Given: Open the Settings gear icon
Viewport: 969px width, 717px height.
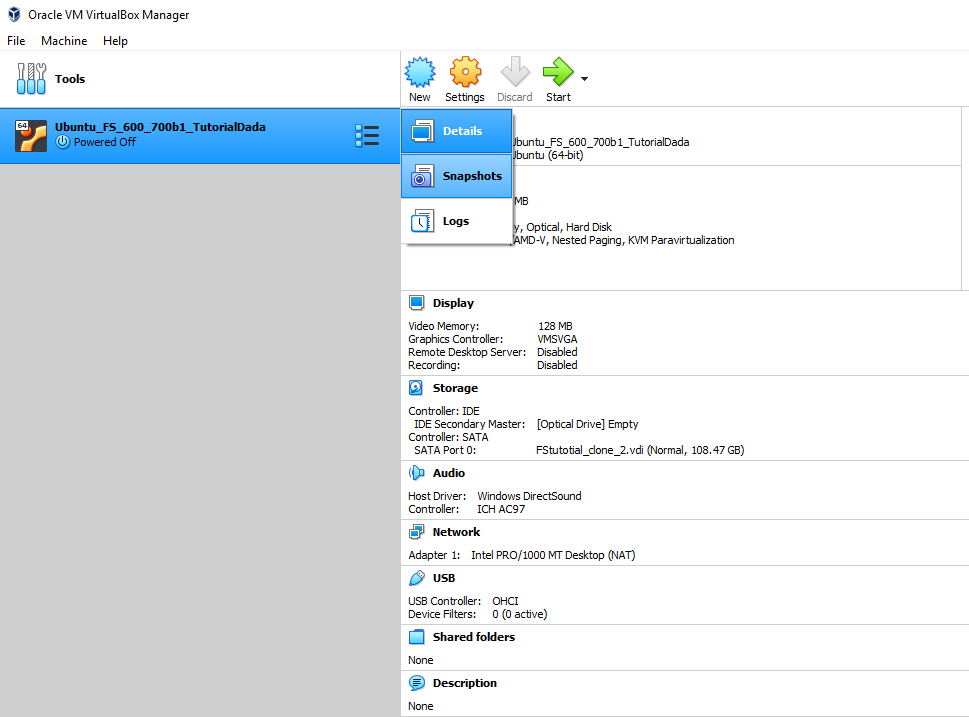Looking at the screenshot, I should pyautogui.click(x=464, y=72).
